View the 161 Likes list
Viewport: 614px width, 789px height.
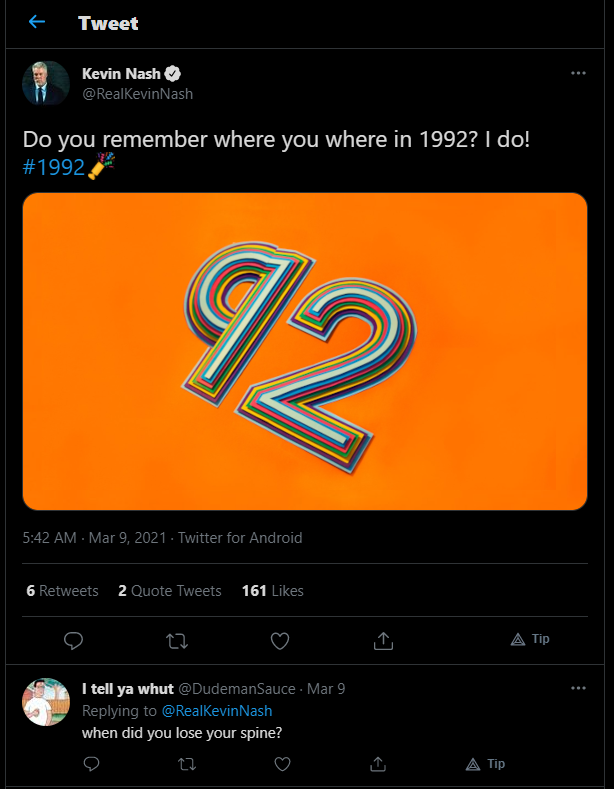(x=272, y=591)
